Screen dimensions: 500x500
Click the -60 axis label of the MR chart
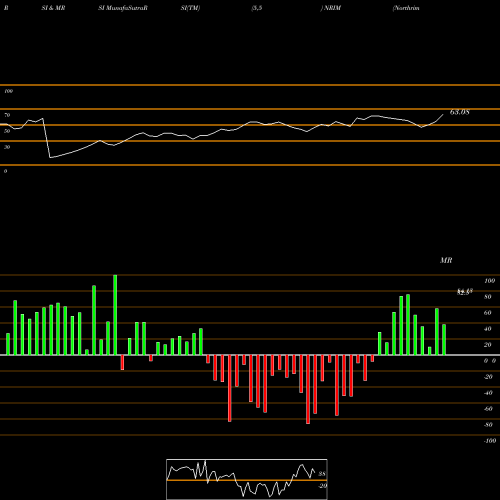click(x=488, y=409)
